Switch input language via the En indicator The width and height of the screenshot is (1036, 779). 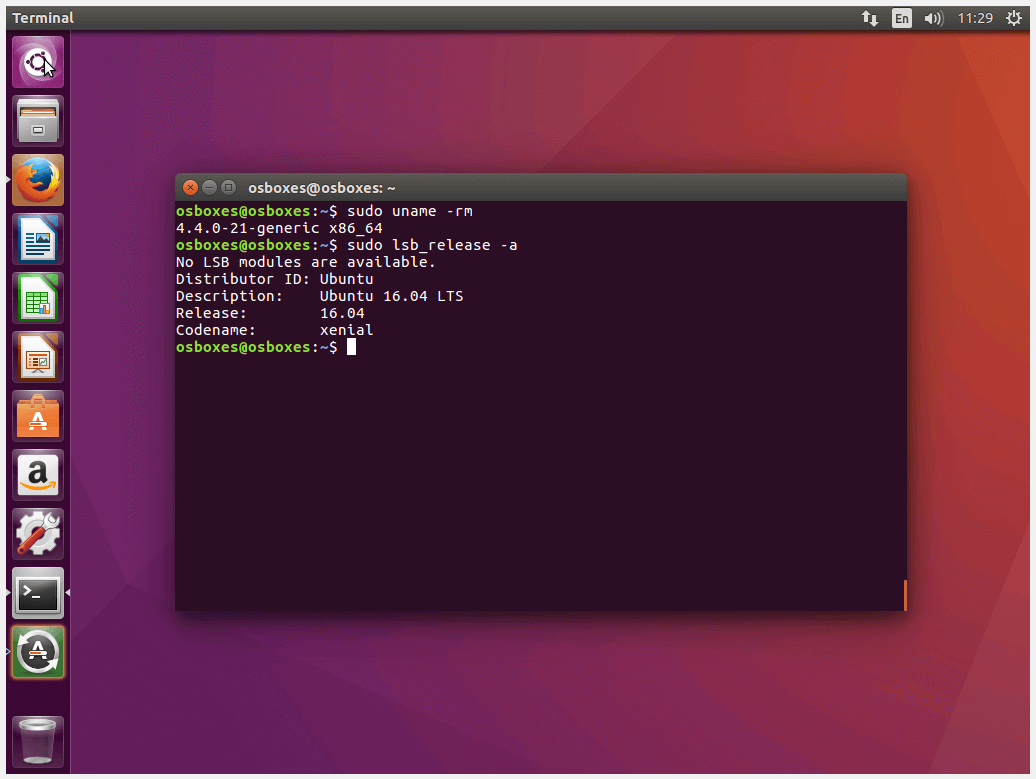[901, 17]
